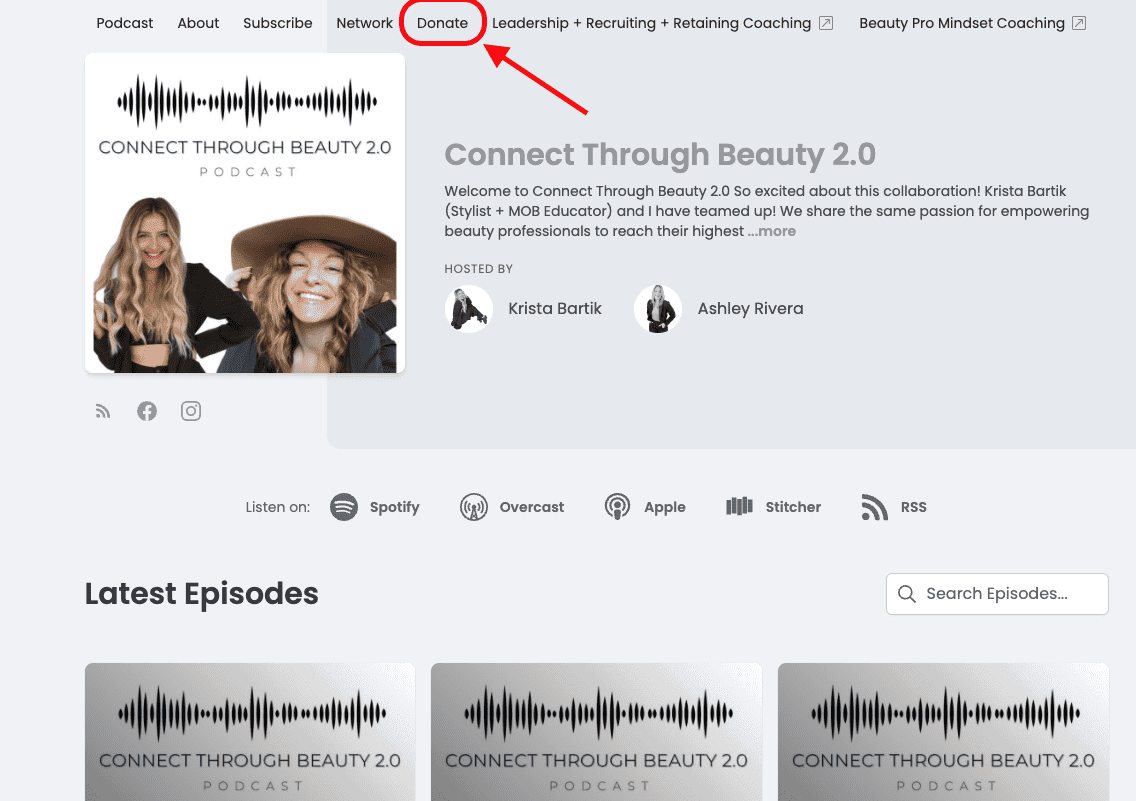Click the podcast cover artwork image
Image resolution: width=1136 pixels, height=801 pixels.
[x=245, y=213]
